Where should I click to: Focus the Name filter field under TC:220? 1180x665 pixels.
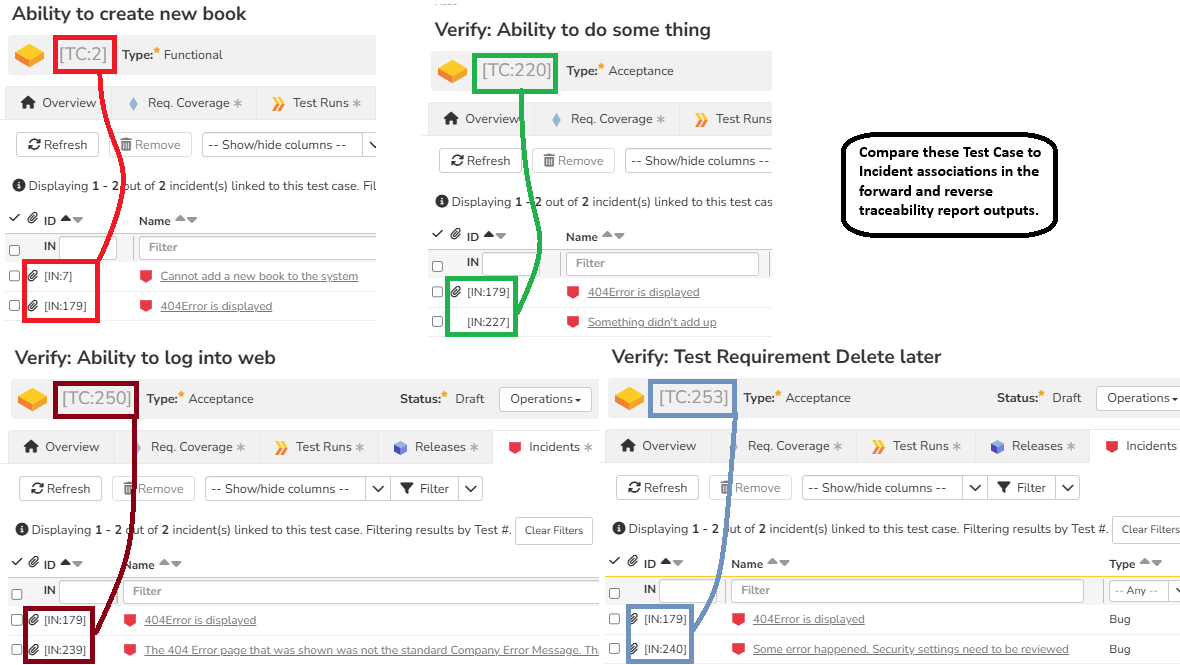pyautogui.click(x=662, y=263)
